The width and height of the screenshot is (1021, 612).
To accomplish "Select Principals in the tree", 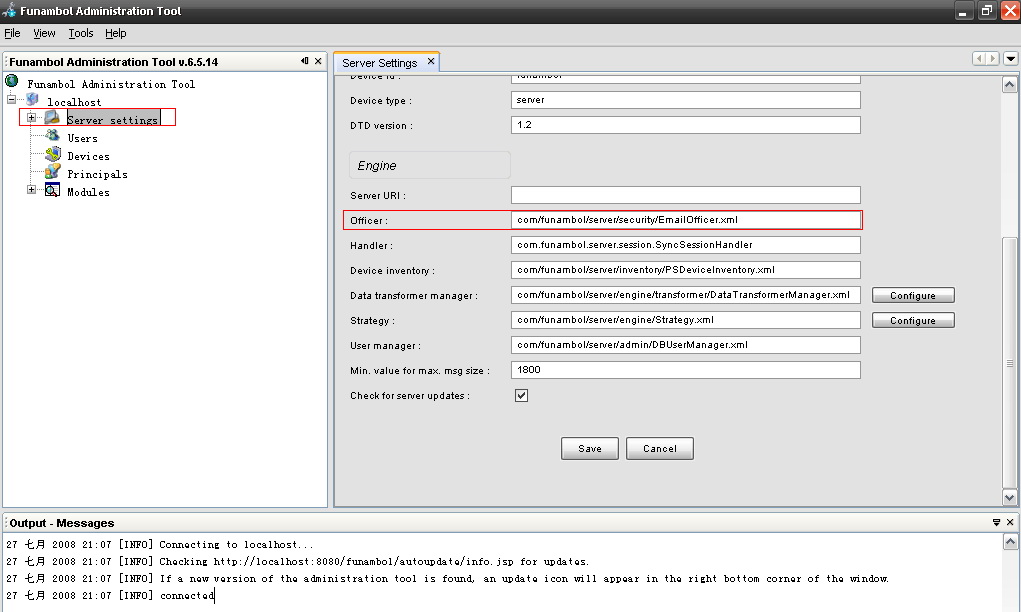I will pos(98,174).
